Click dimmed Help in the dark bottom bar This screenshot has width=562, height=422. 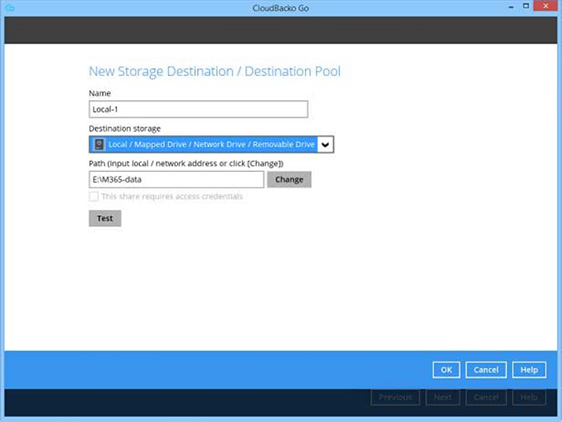click(529, 397)
